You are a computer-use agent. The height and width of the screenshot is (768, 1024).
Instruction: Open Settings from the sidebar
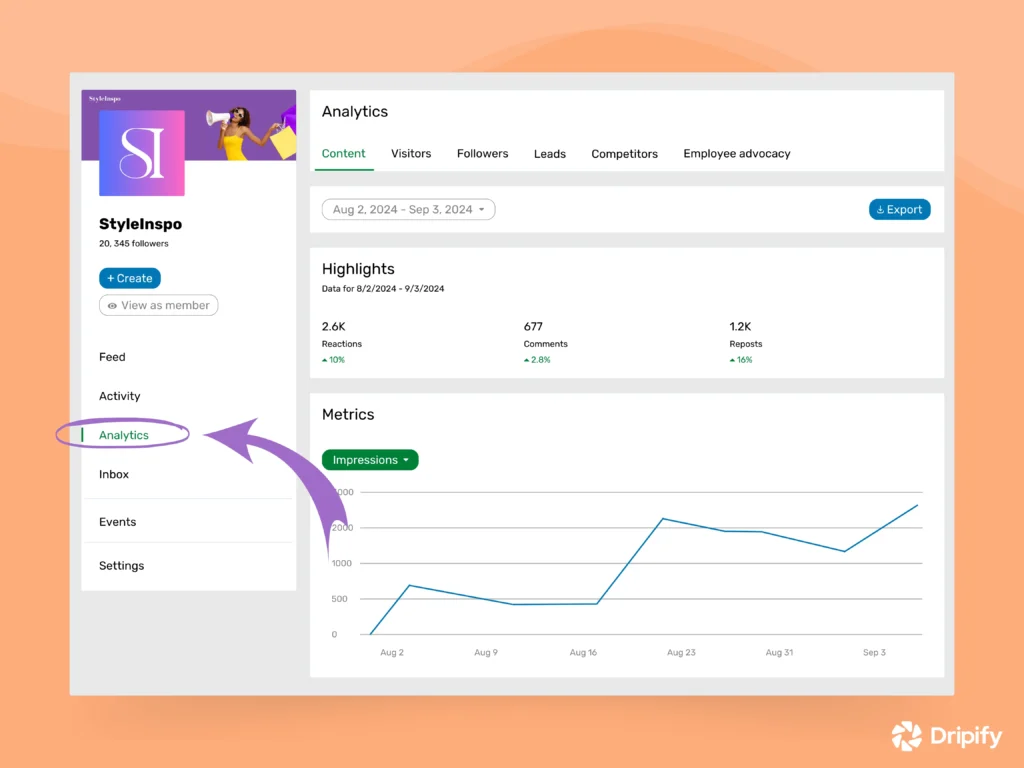click(121, 565)
